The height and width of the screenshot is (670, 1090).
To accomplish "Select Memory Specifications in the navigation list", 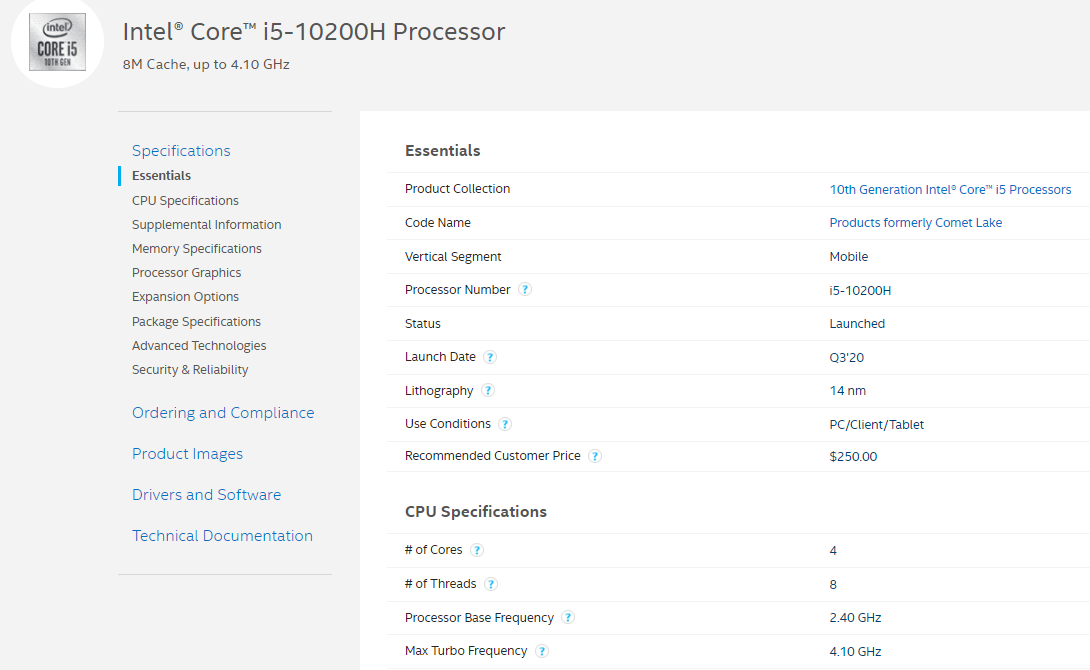I will [196, 248].
